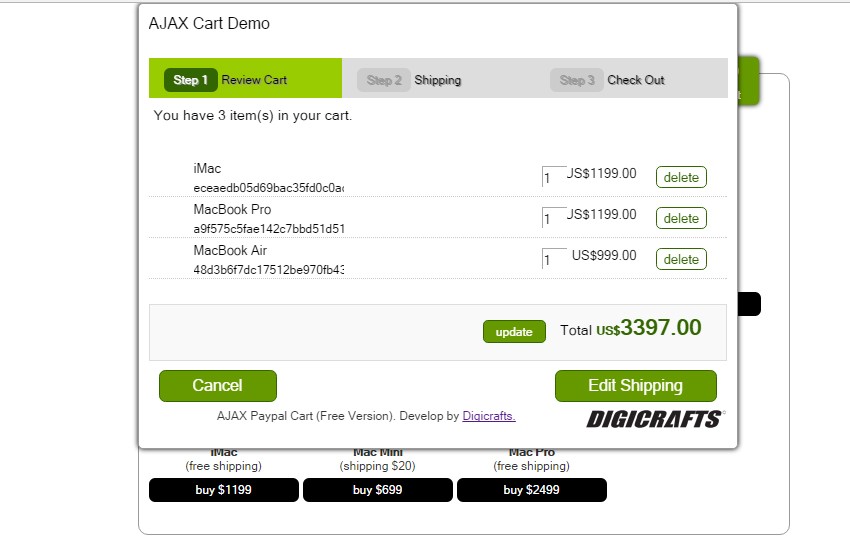This screenshot has width=850, height=546.
Task: Click the MacBook Air price US$999.00
Action: click(604, 255)
